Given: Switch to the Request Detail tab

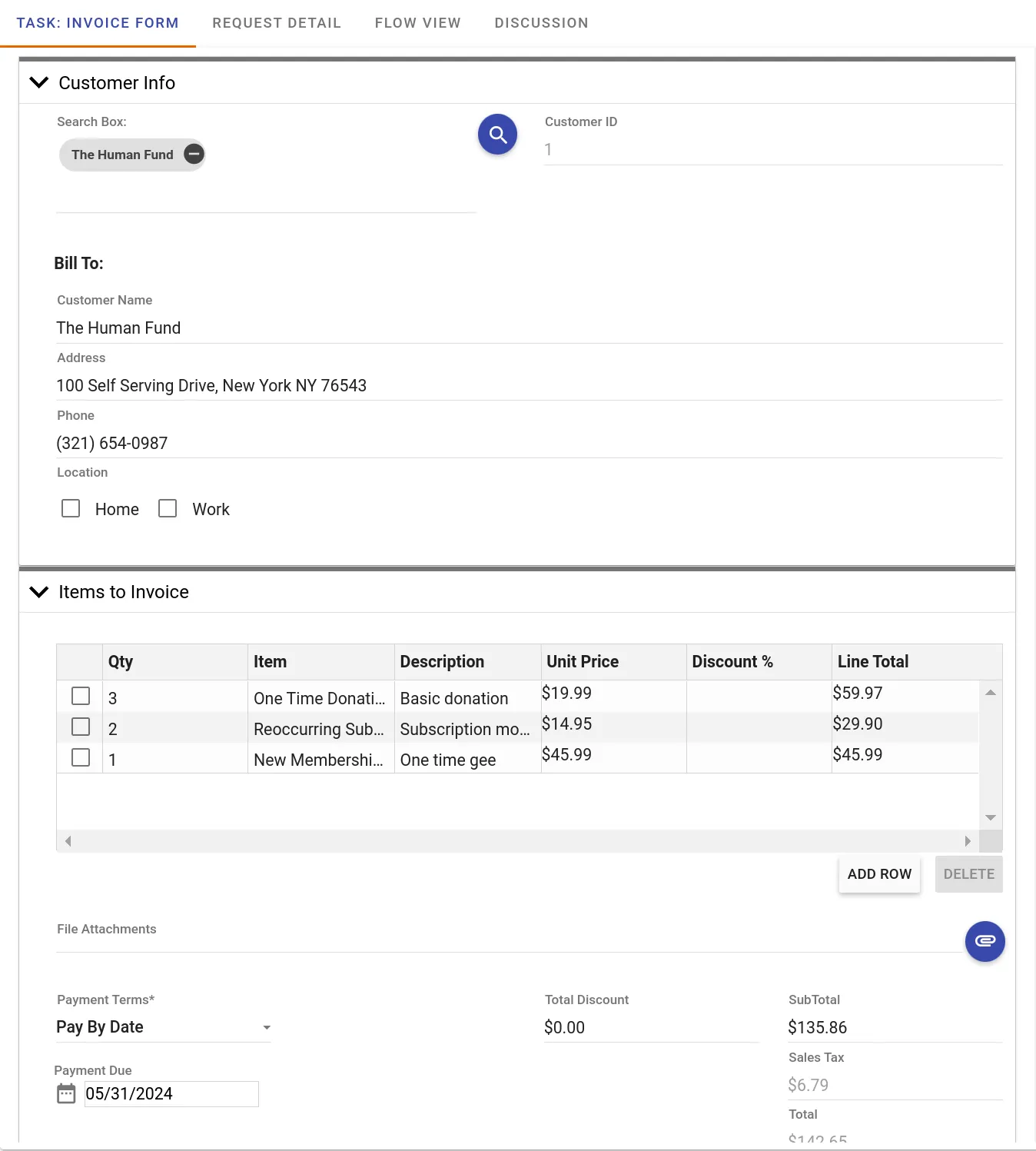Looking at the screenshot, I should coord(277,23).
